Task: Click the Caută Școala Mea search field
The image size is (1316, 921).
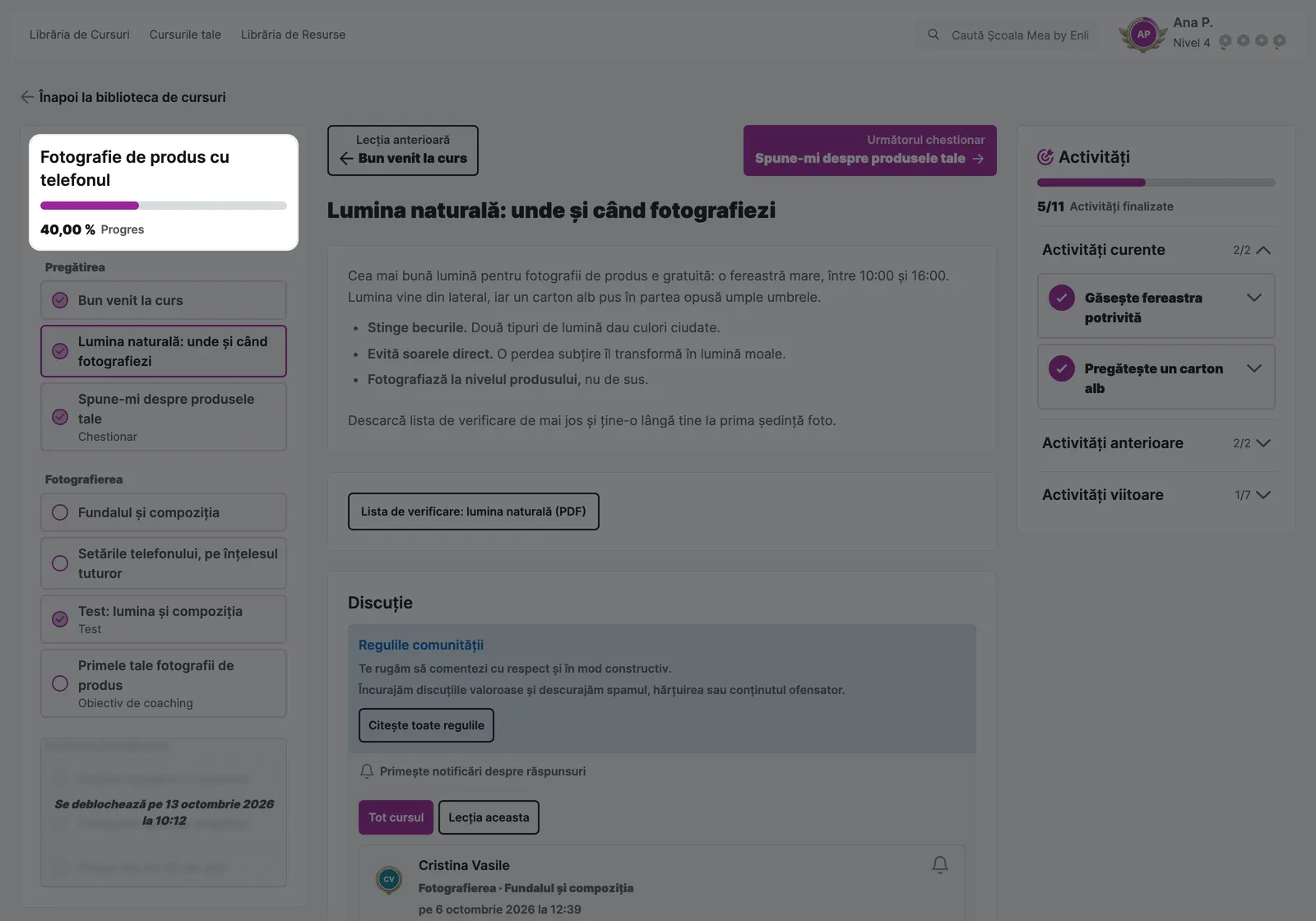Action: (x=1007, y=35)
